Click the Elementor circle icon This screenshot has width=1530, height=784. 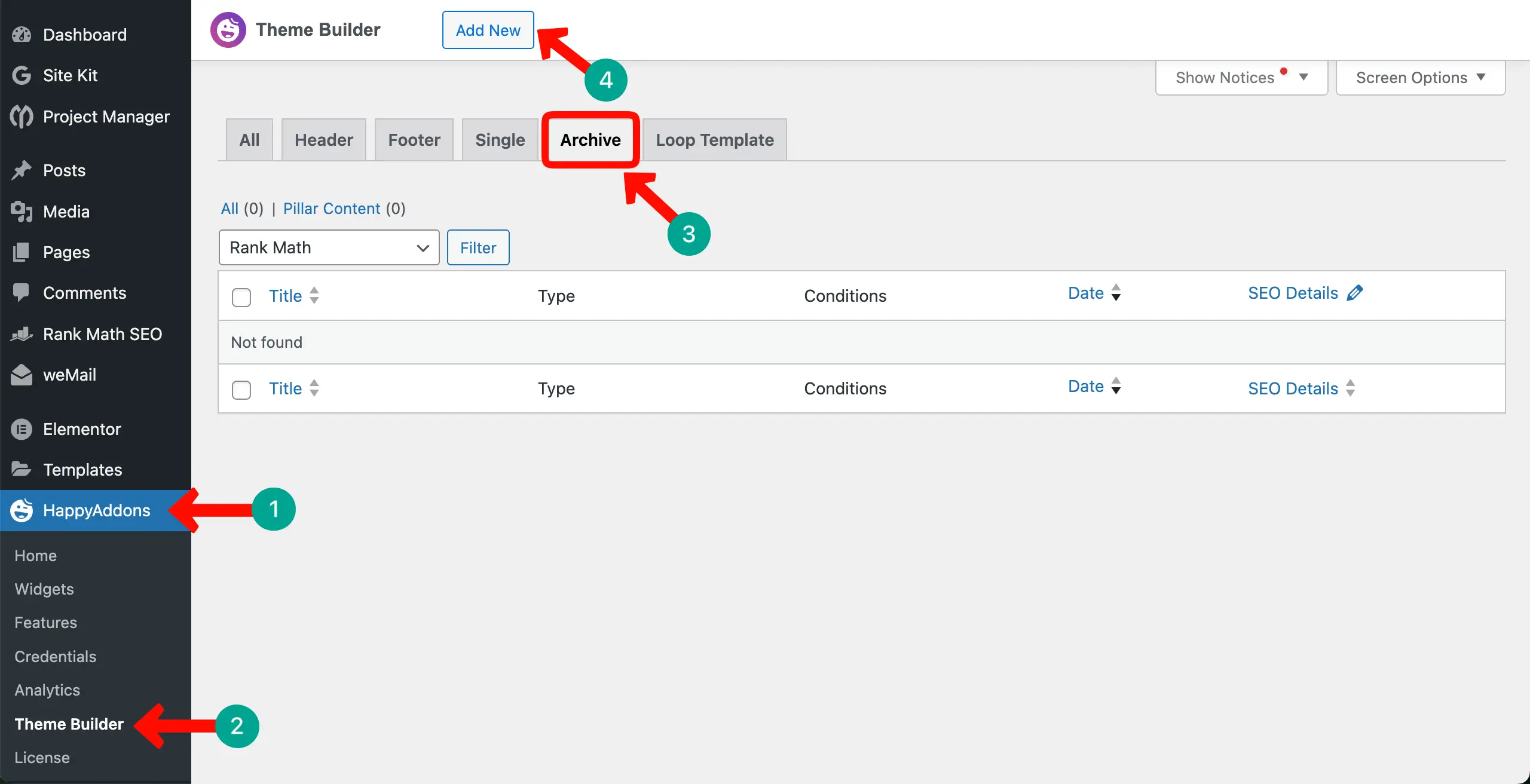pyautogui.click(x=22, y=429)
